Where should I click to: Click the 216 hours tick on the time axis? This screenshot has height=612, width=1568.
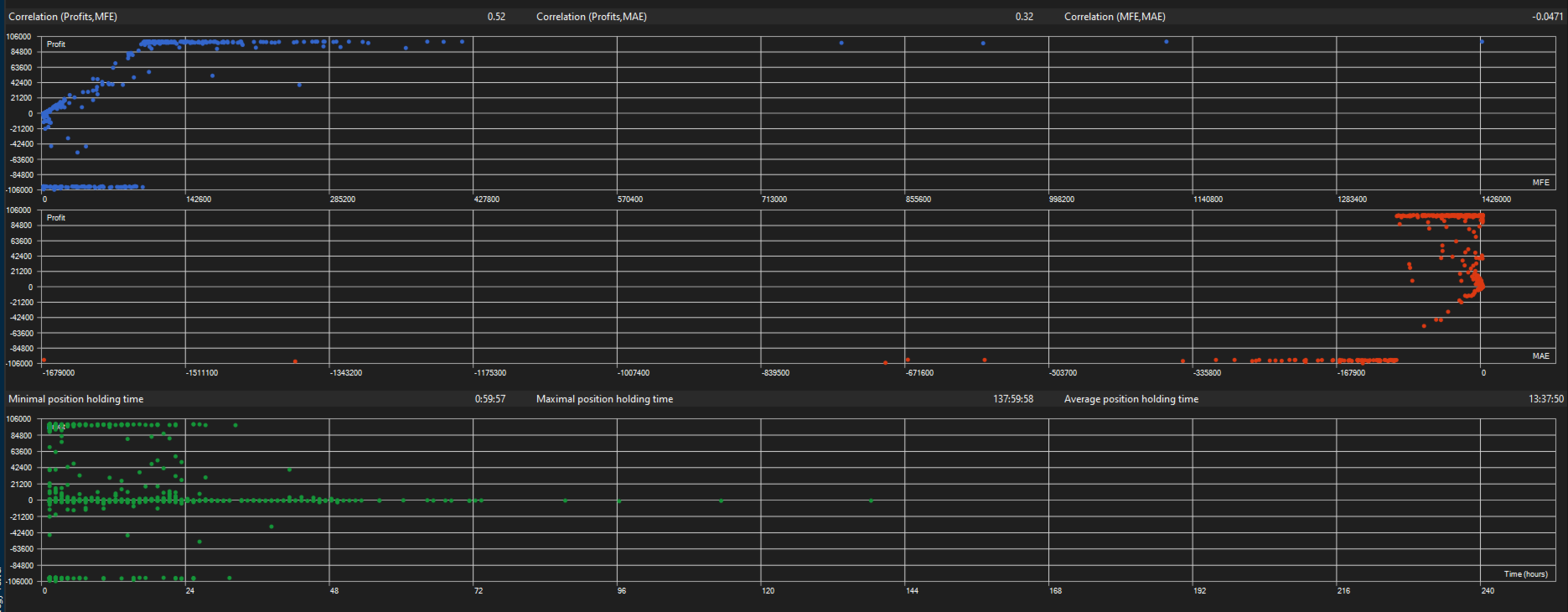(x=1344, y=591)
